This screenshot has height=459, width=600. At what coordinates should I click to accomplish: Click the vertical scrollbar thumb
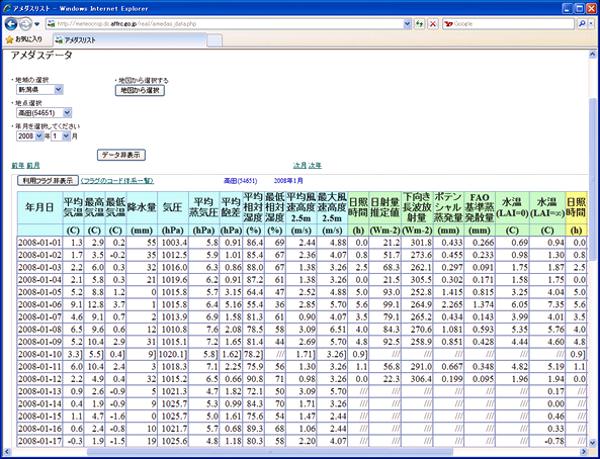[592, 179]
